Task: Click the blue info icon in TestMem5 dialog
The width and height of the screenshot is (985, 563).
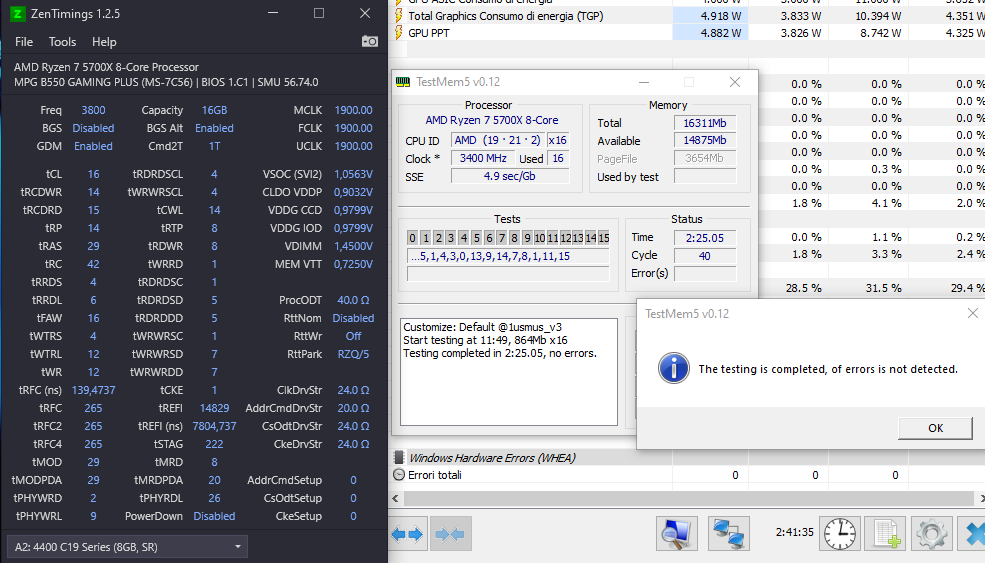Action: coord(673,368)
